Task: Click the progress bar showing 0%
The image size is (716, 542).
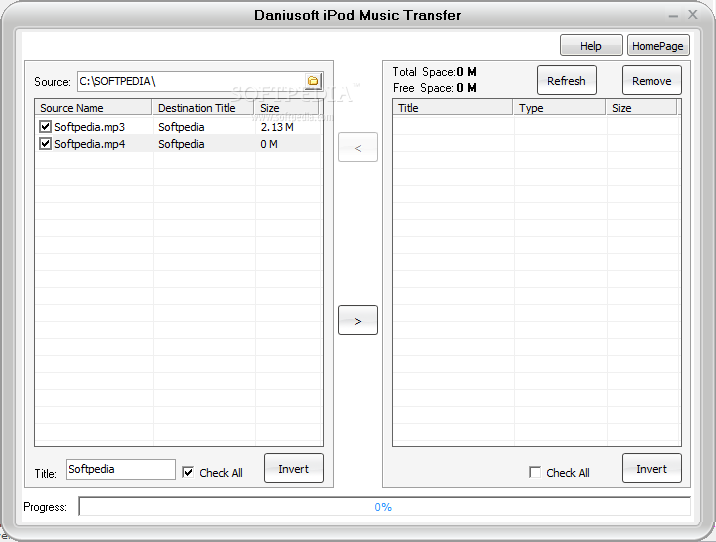Action: pyautogui.click(x=384, y=507)
